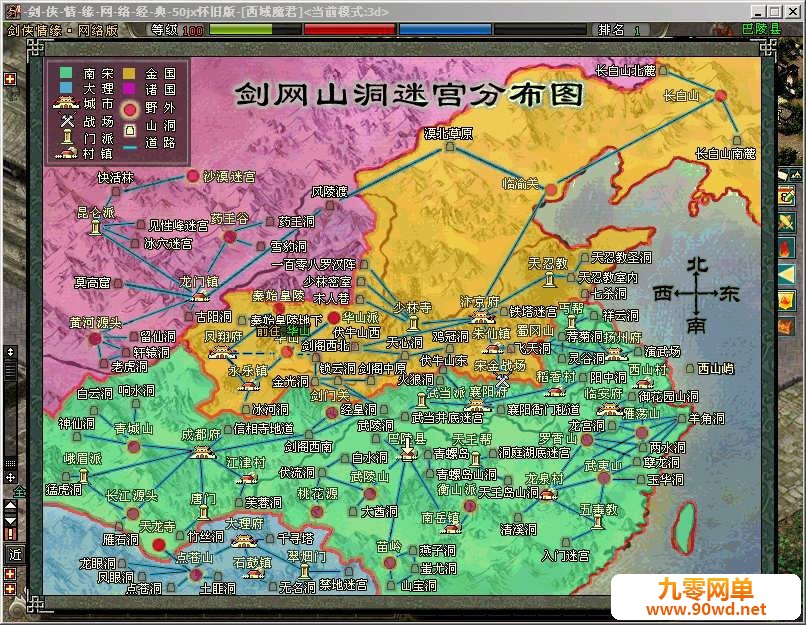Click the 扬州府 city icon
This screenshot has height=625, width=806.
(615, 354)
